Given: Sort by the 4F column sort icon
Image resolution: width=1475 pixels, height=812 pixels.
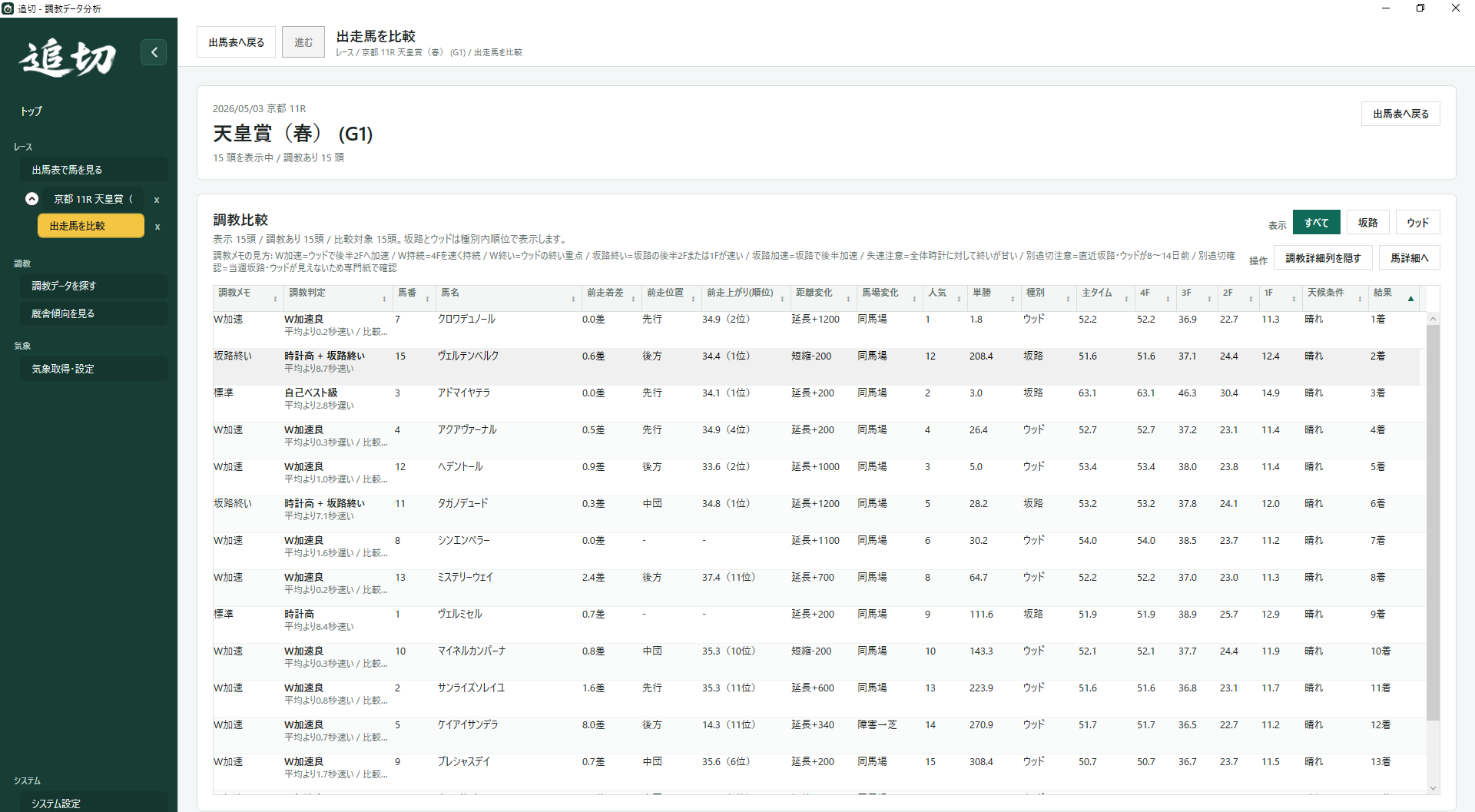Looking at the screenshot, I should coord(1168,299).
